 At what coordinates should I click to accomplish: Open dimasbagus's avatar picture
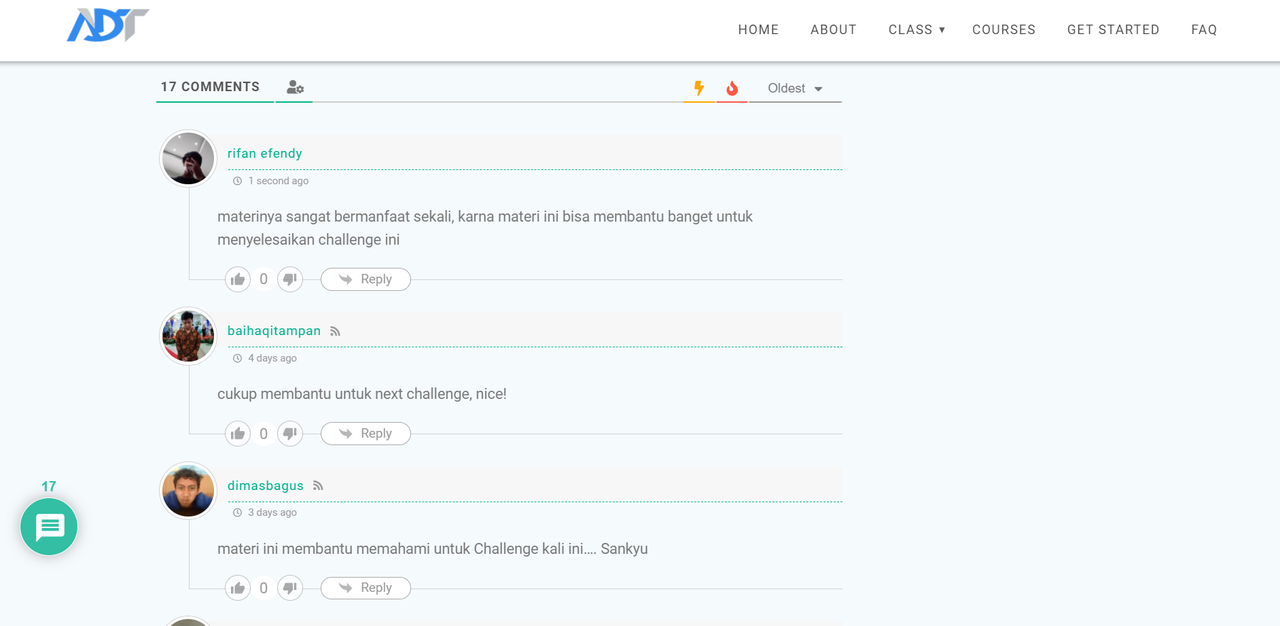(x=188, y=490)
